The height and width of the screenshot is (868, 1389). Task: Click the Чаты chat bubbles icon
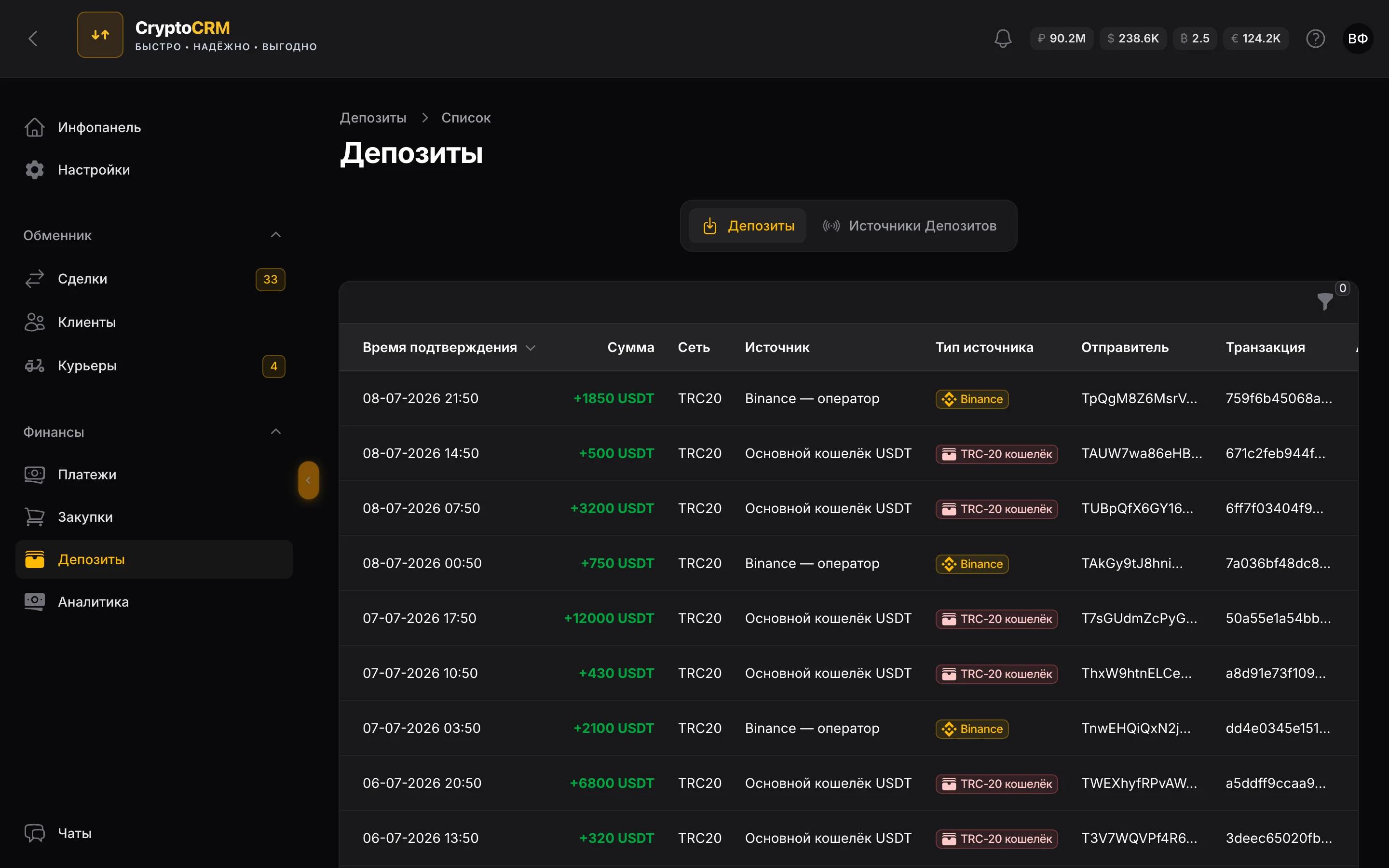point(34,833)
